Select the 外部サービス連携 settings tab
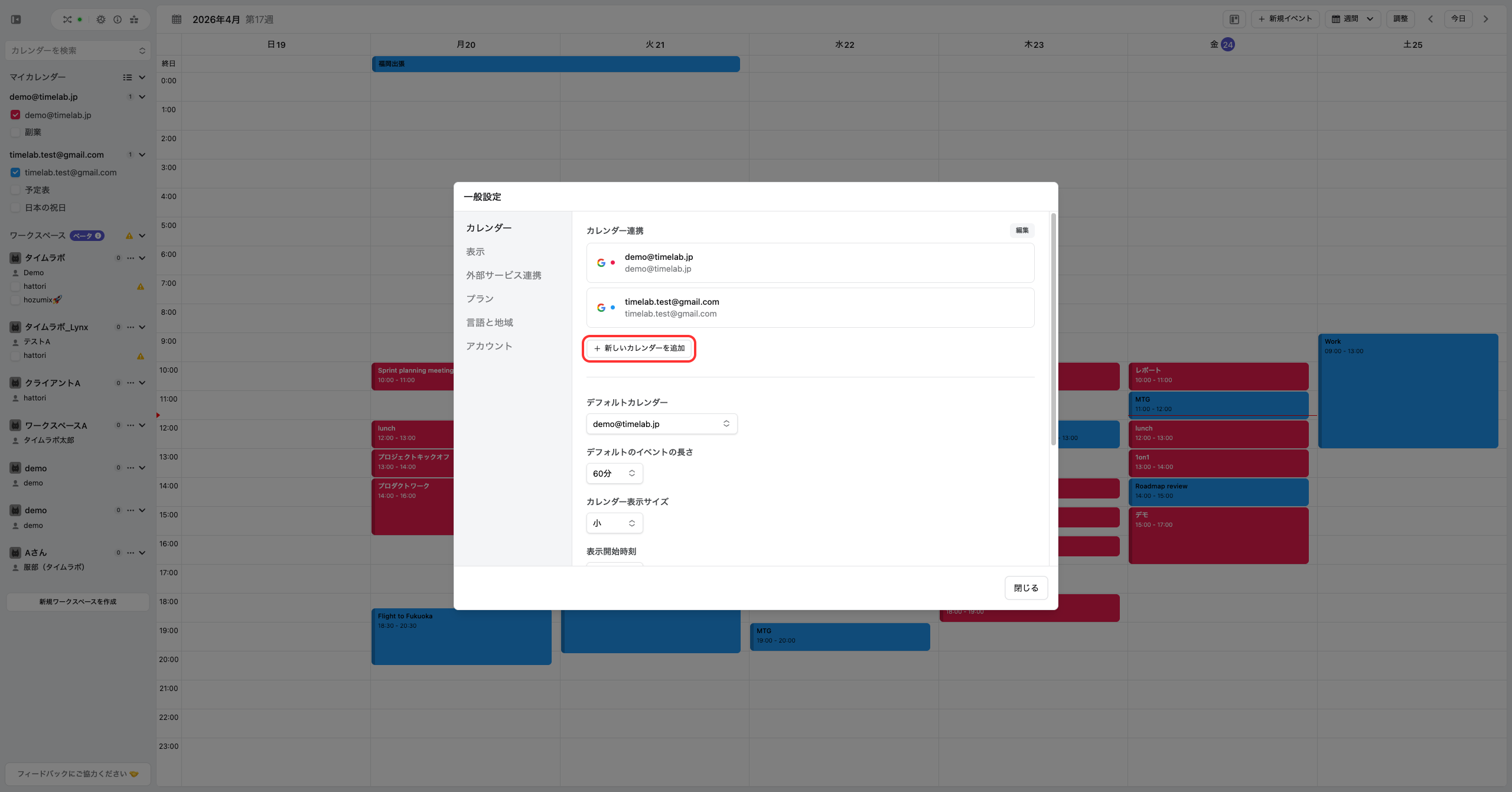The image size is (1512, 792). pyautogui.click(x=503, y=275)
